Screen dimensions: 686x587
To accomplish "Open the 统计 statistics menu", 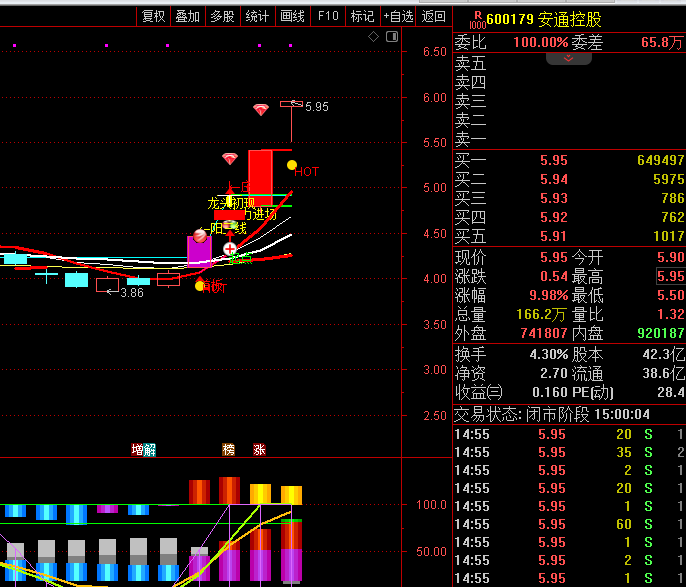I will pos(257,16).
